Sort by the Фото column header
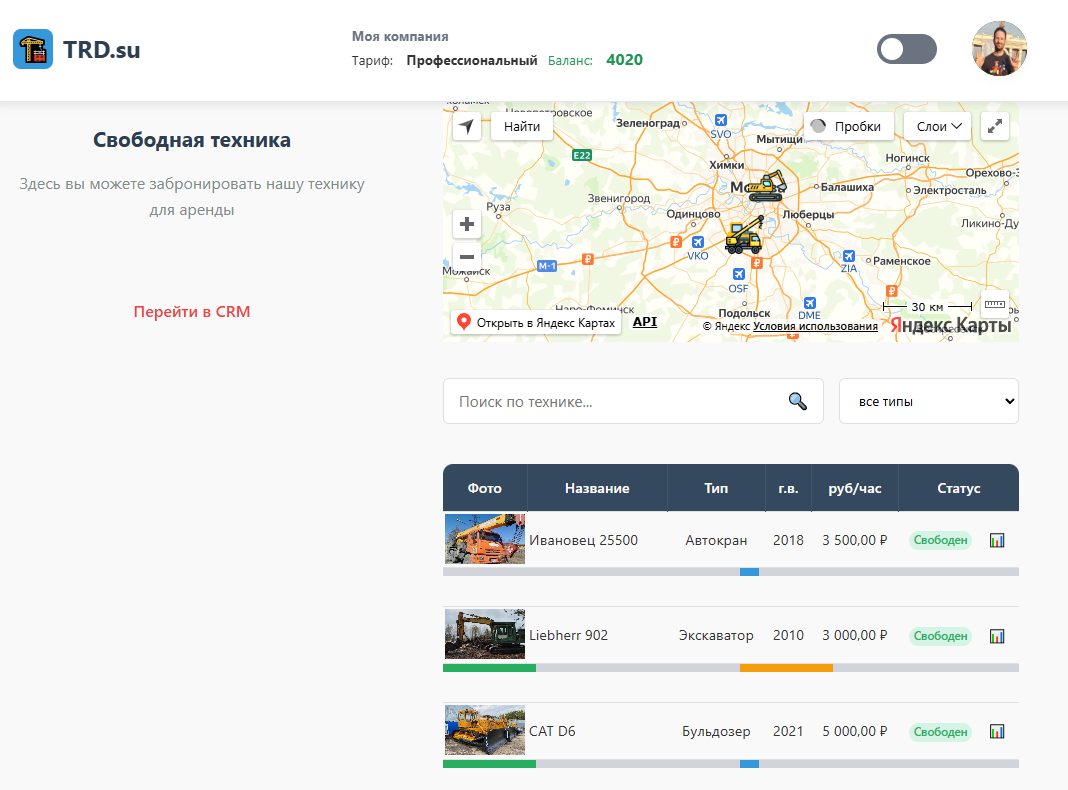Viewport: 1068px width, 790px height. point(484,488)
